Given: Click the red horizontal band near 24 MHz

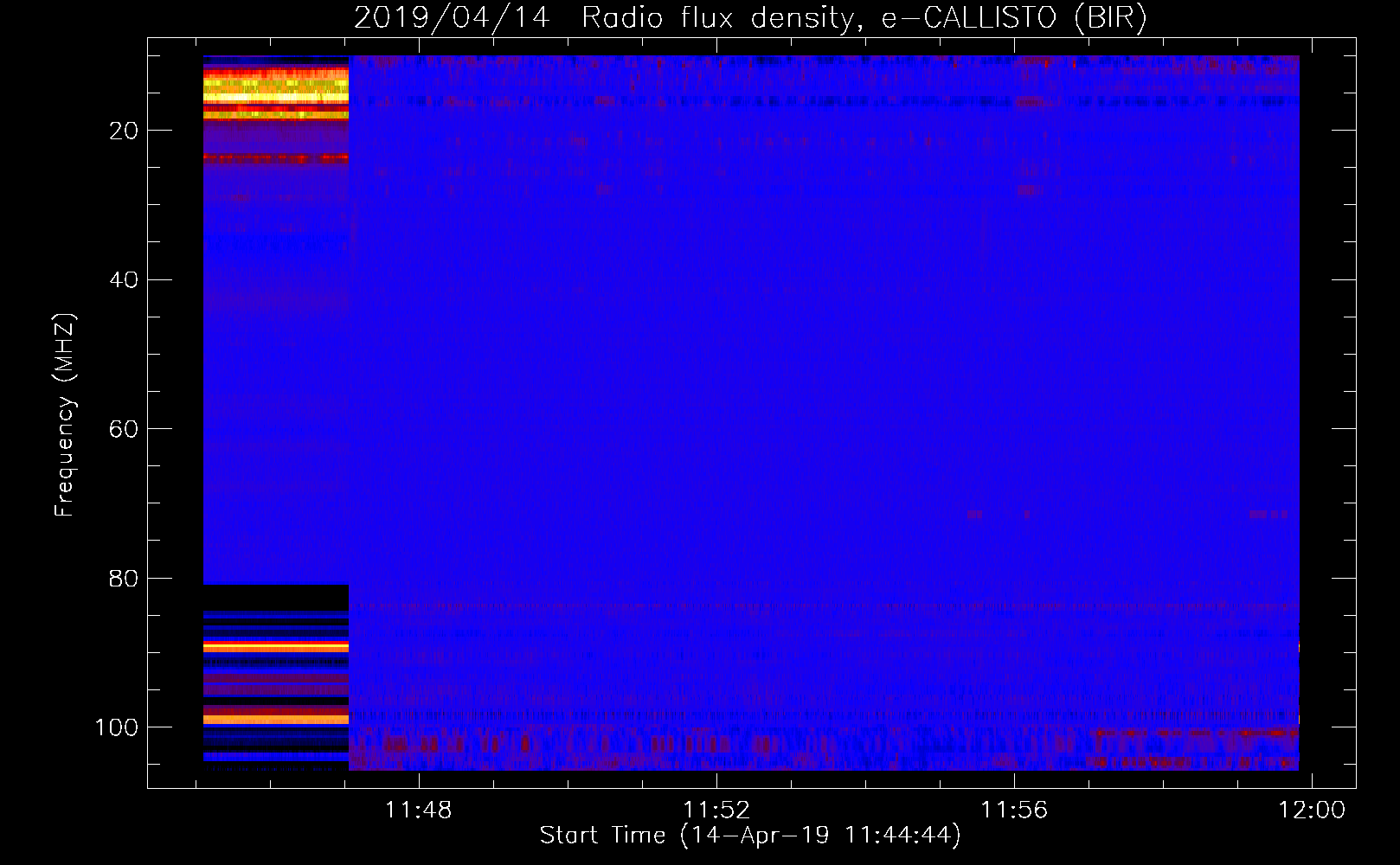Looking at the screenshot, I should 276,158.
